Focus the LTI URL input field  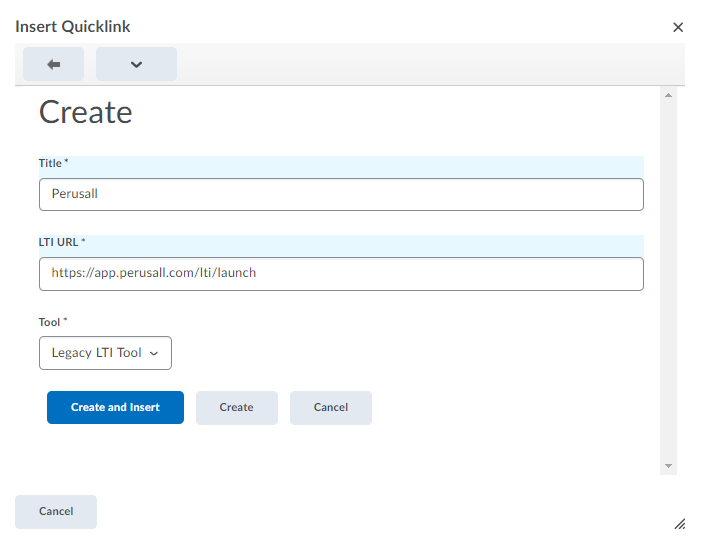coord(341,273)
